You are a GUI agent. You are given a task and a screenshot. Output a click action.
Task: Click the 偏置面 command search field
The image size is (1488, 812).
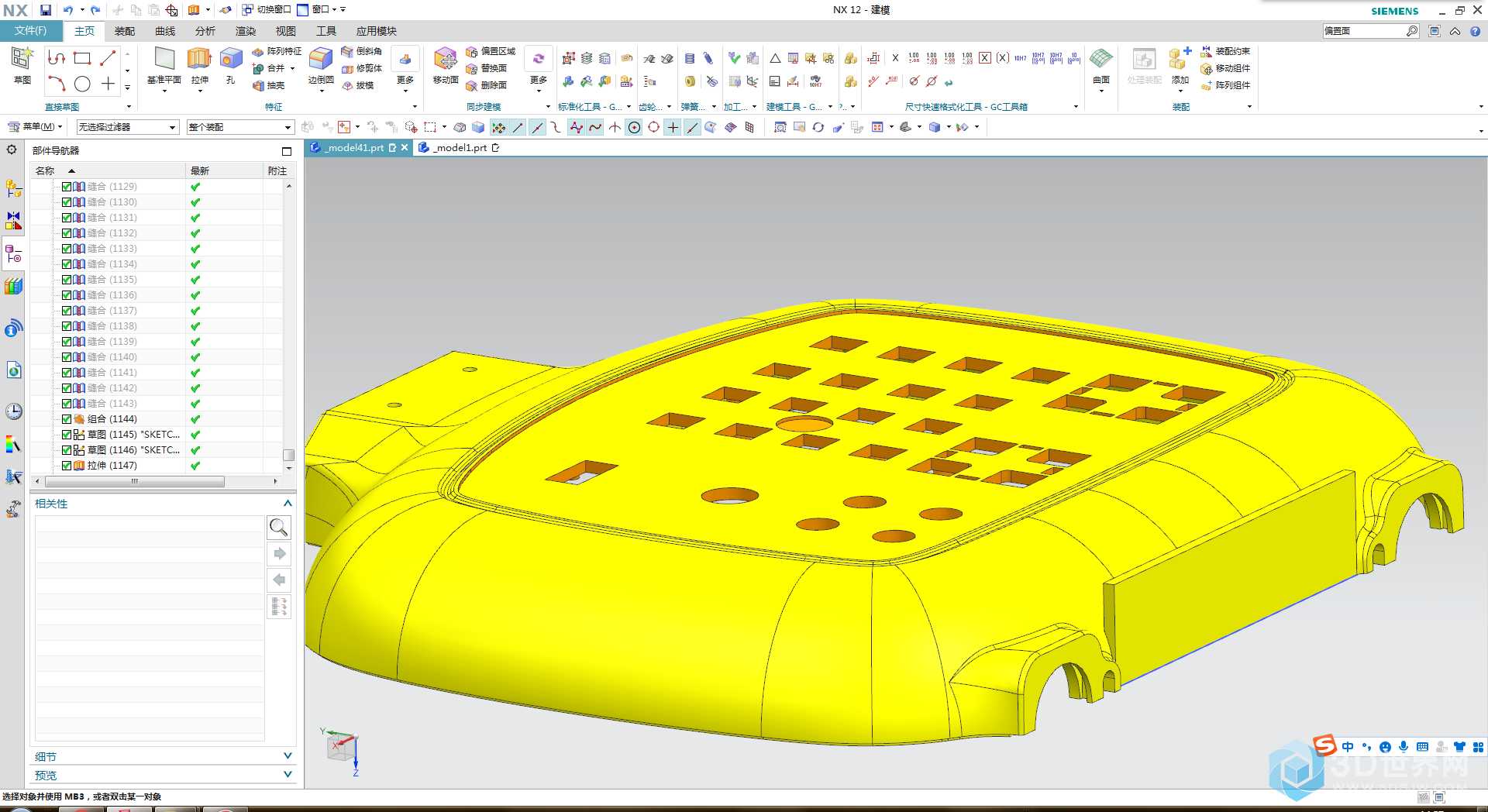click(1365, 31)
